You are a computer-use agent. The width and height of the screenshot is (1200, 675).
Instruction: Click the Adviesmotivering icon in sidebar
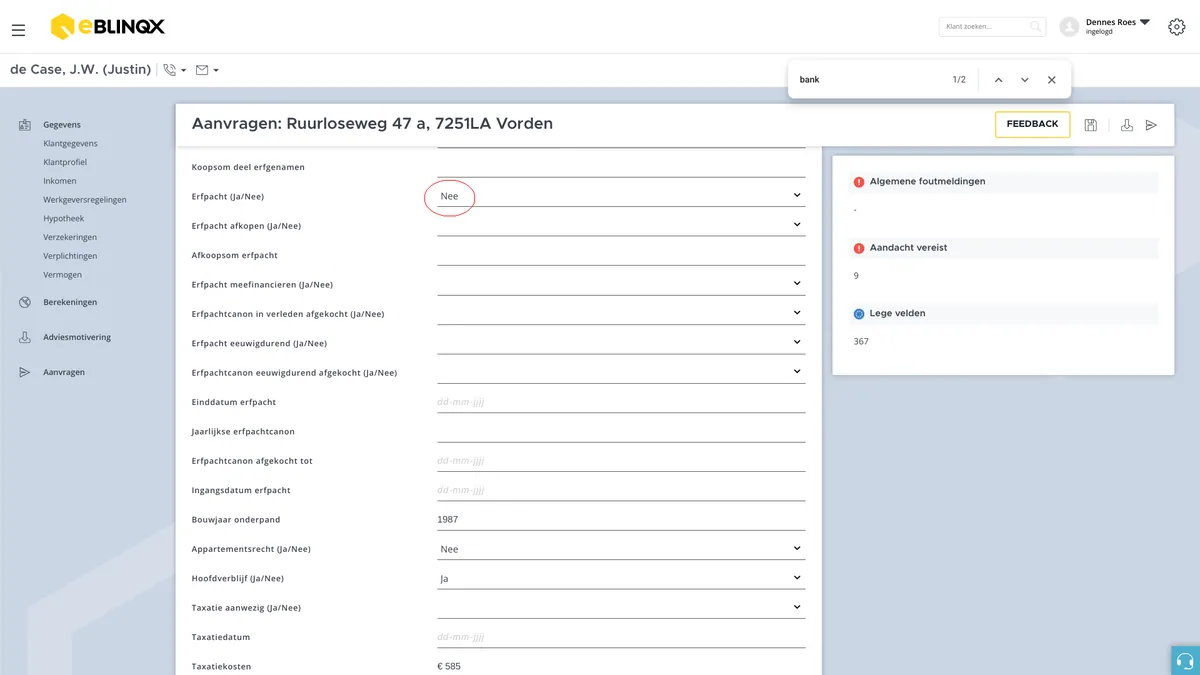pyautogui.click(x=25, y=337)
